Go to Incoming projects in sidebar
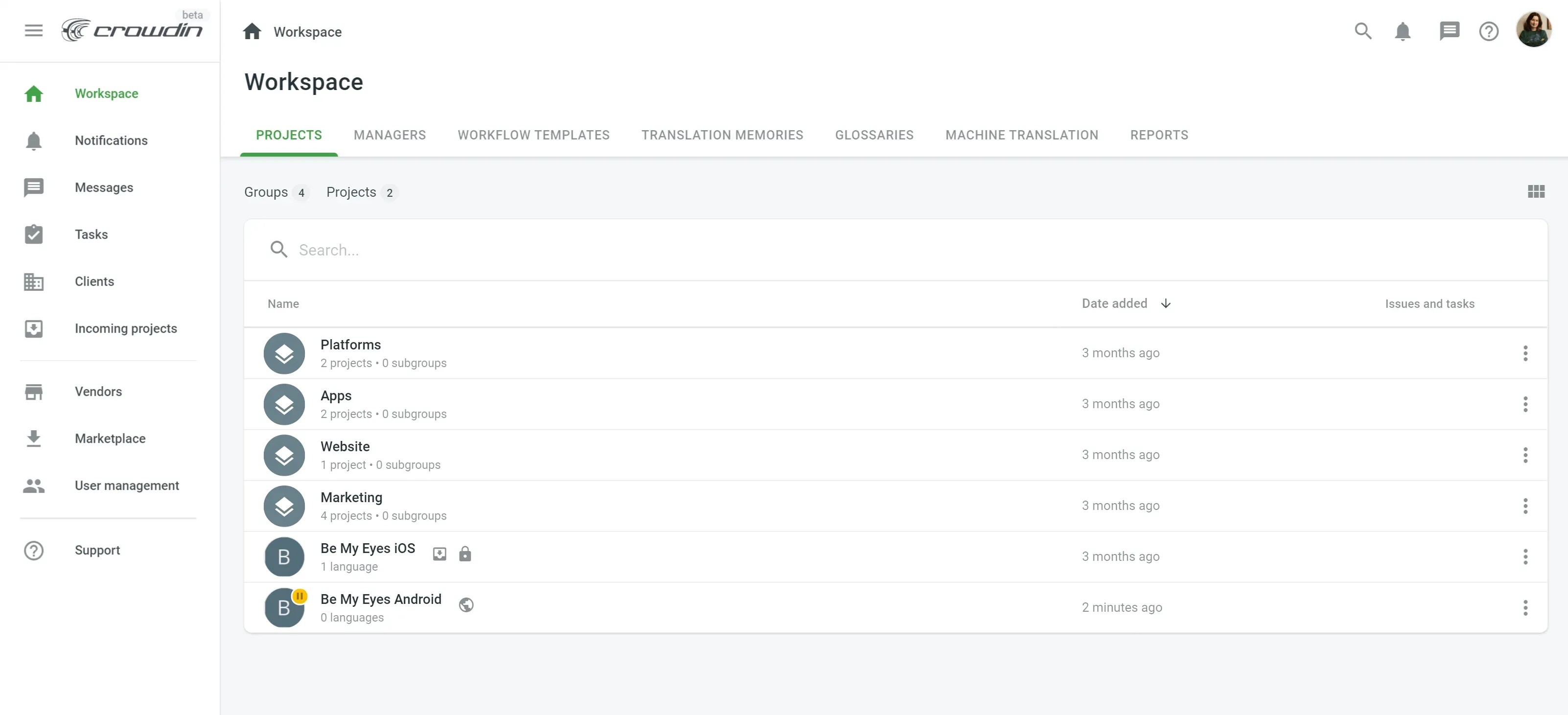 125,328
